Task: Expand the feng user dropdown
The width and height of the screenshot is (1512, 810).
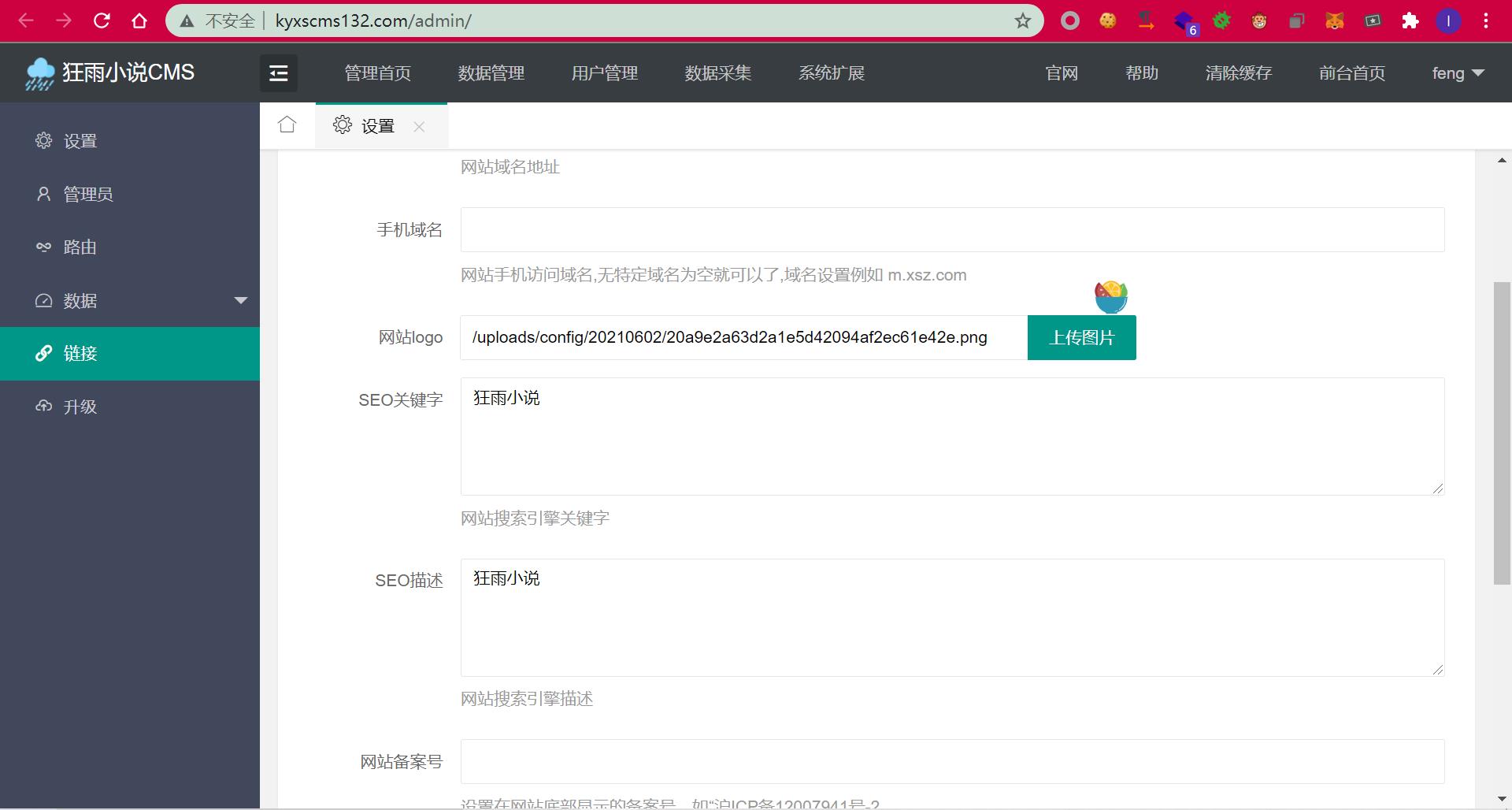Action: [x=1458, y=73]
